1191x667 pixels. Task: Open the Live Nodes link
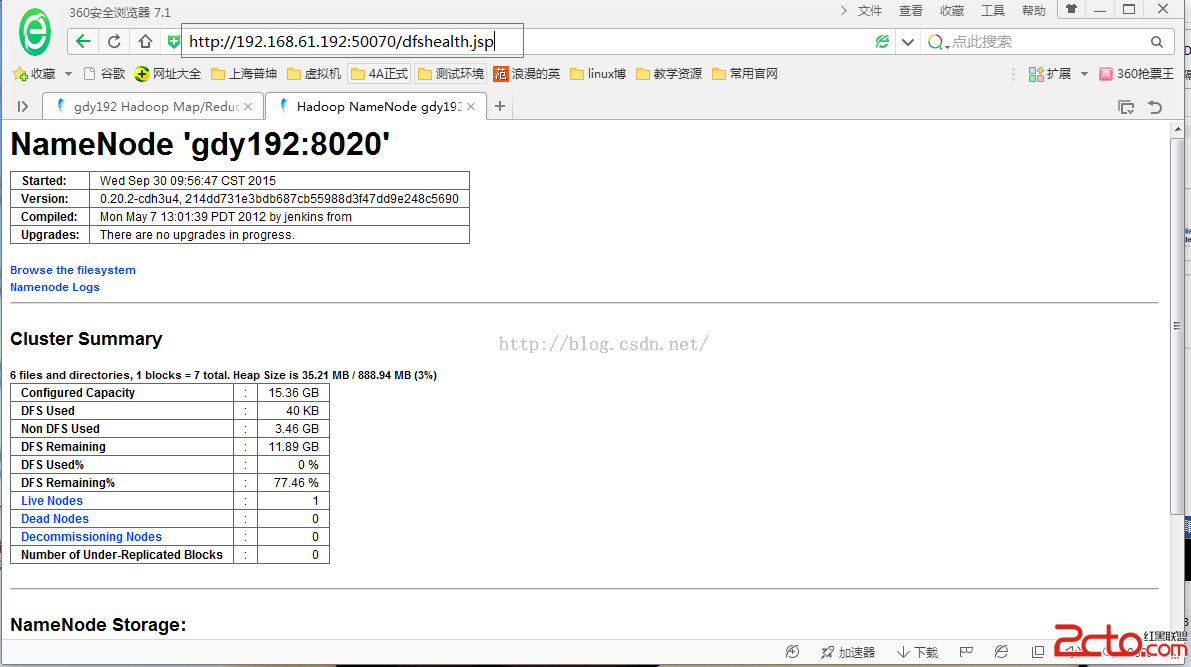52,501
